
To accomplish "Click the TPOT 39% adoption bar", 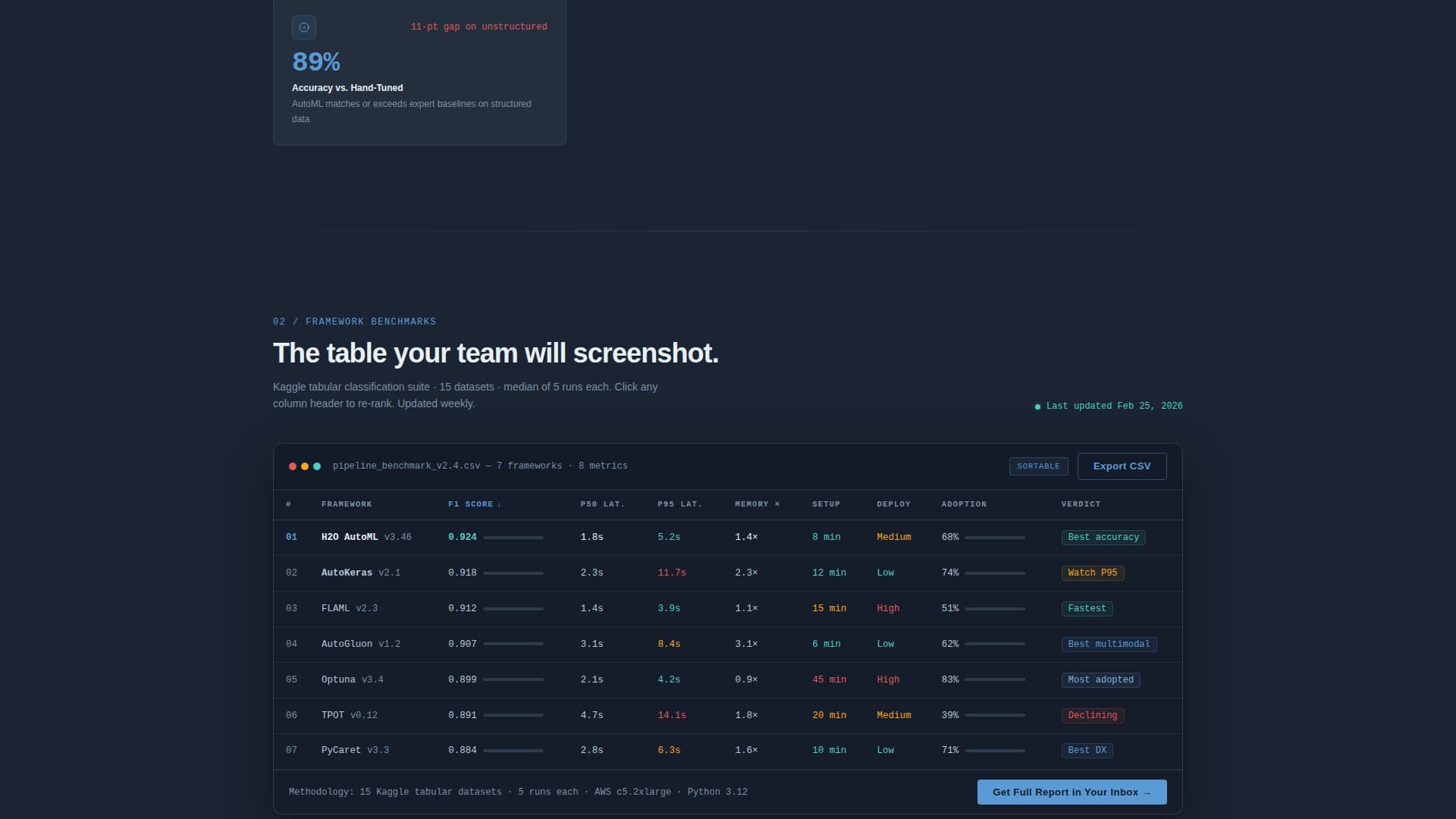I will 994,715.
